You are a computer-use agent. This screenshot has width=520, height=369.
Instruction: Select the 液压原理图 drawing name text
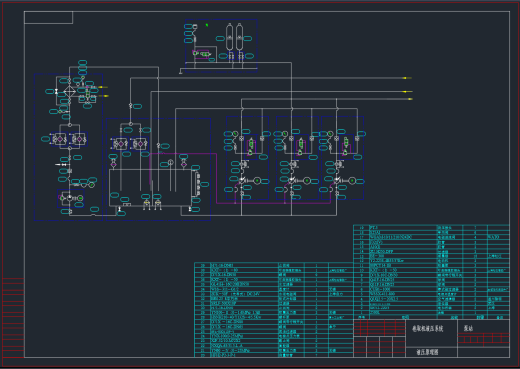(x=427, y=352)
